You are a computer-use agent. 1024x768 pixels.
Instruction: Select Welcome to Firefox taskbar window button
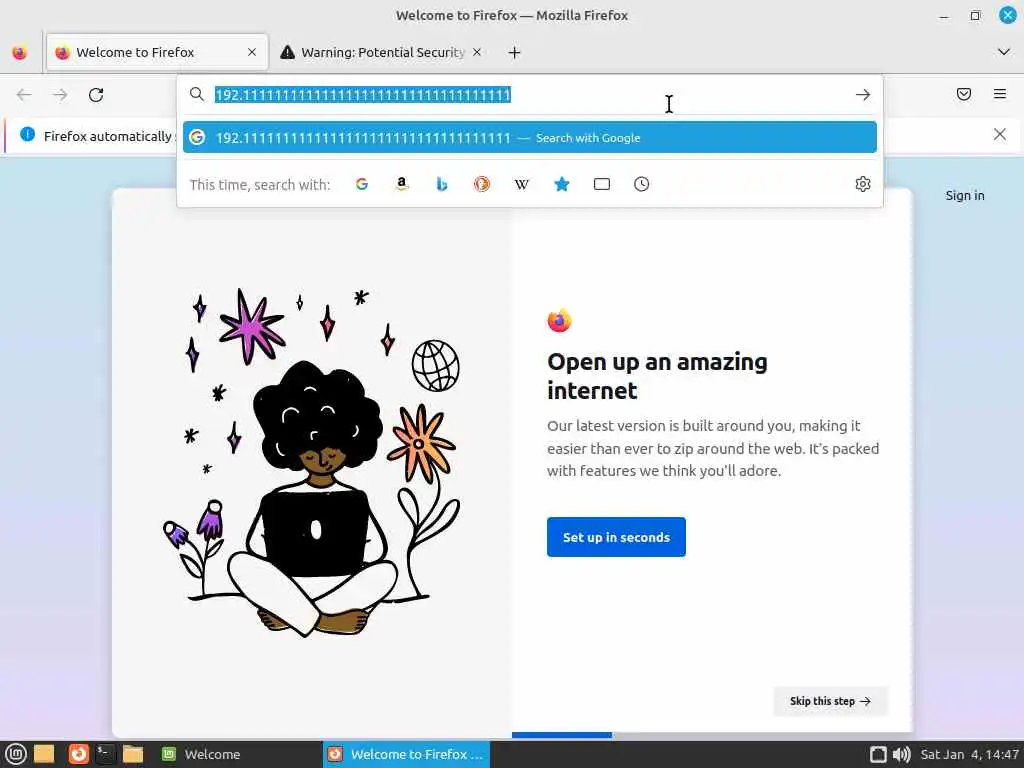tap(406, 754)
